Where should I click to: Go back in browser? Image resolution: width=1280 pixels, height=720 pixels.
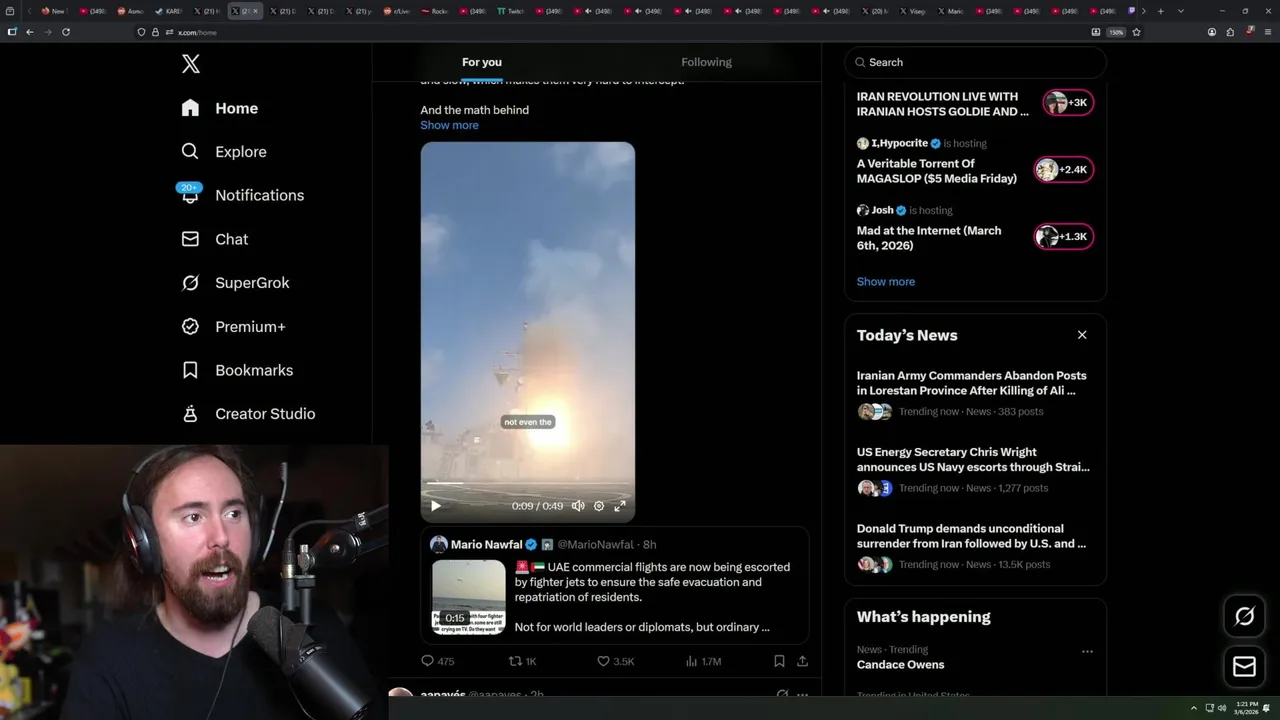point(30,32)
